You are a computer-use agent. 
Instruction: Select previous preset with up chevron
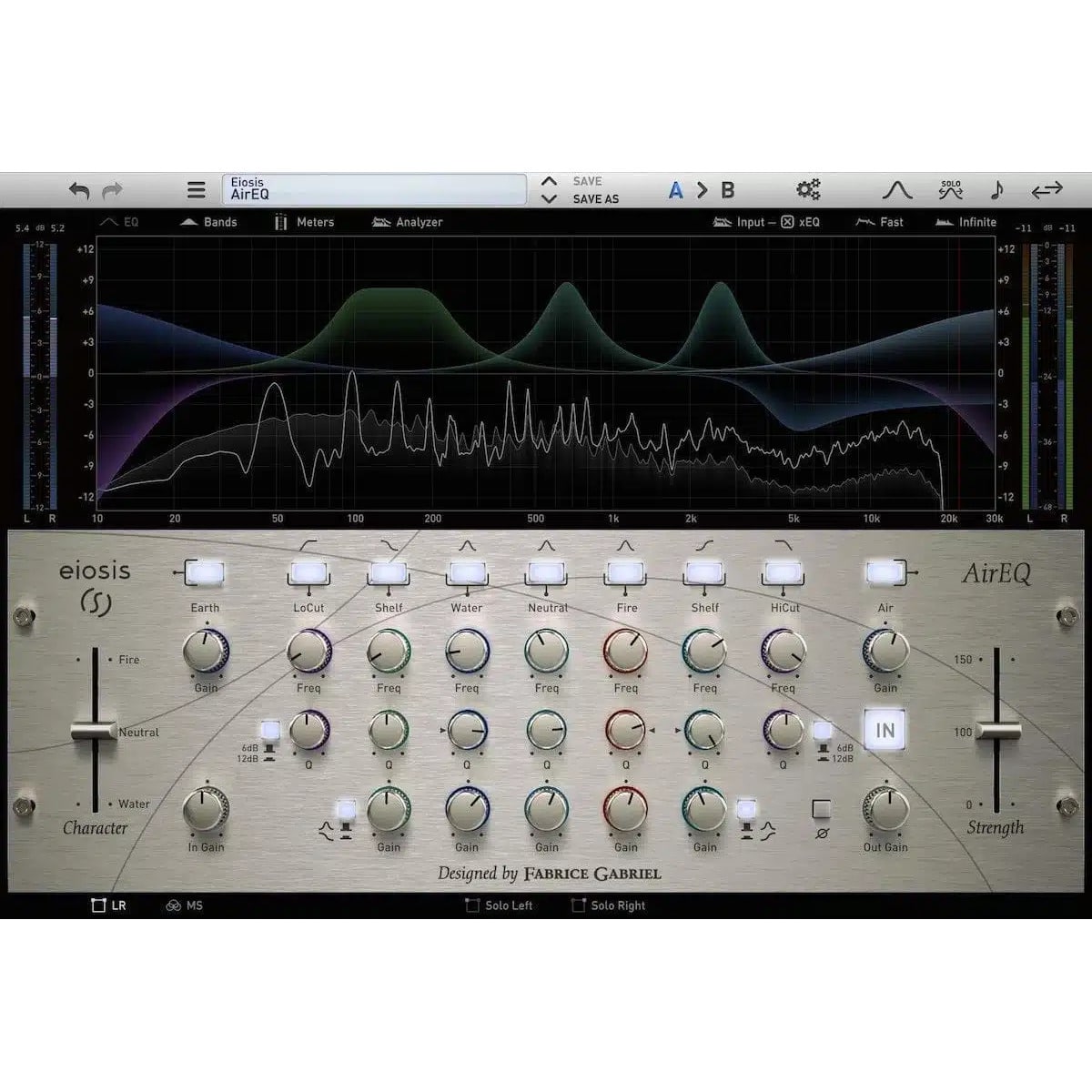549,182
